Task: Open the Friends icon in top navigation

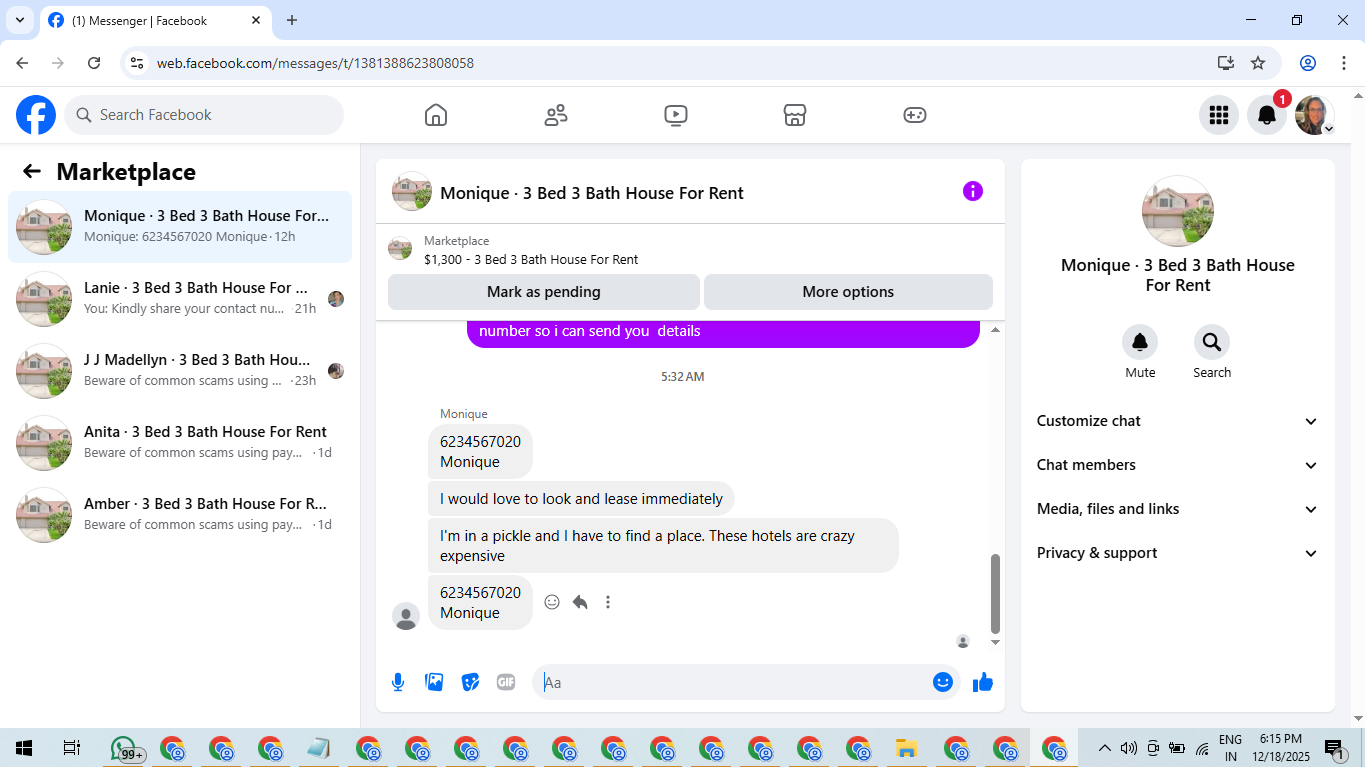Action: (556, 115)
